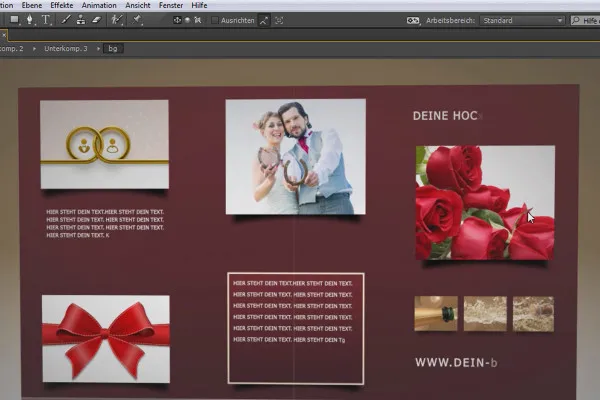The image size is (600, 400).
Task: Click the red ribbon bow image
Action: click(x=106, y=338)
